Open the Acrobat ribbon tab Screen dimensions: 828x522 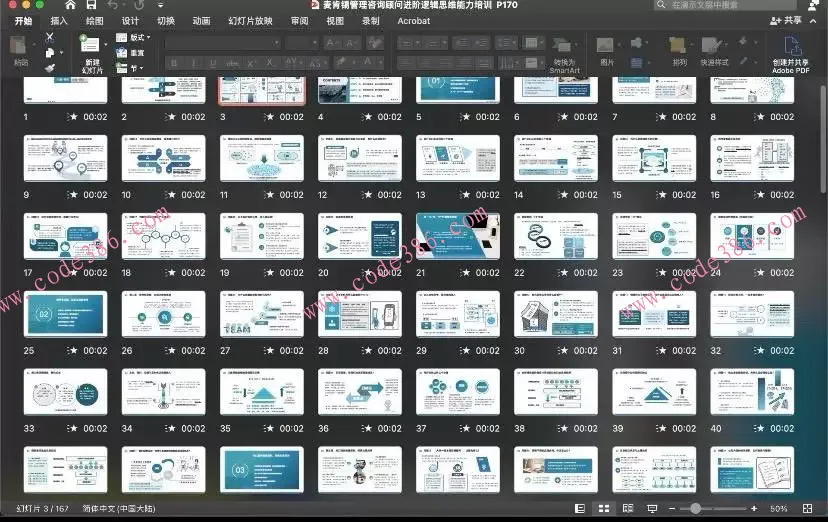click(413, 21)
